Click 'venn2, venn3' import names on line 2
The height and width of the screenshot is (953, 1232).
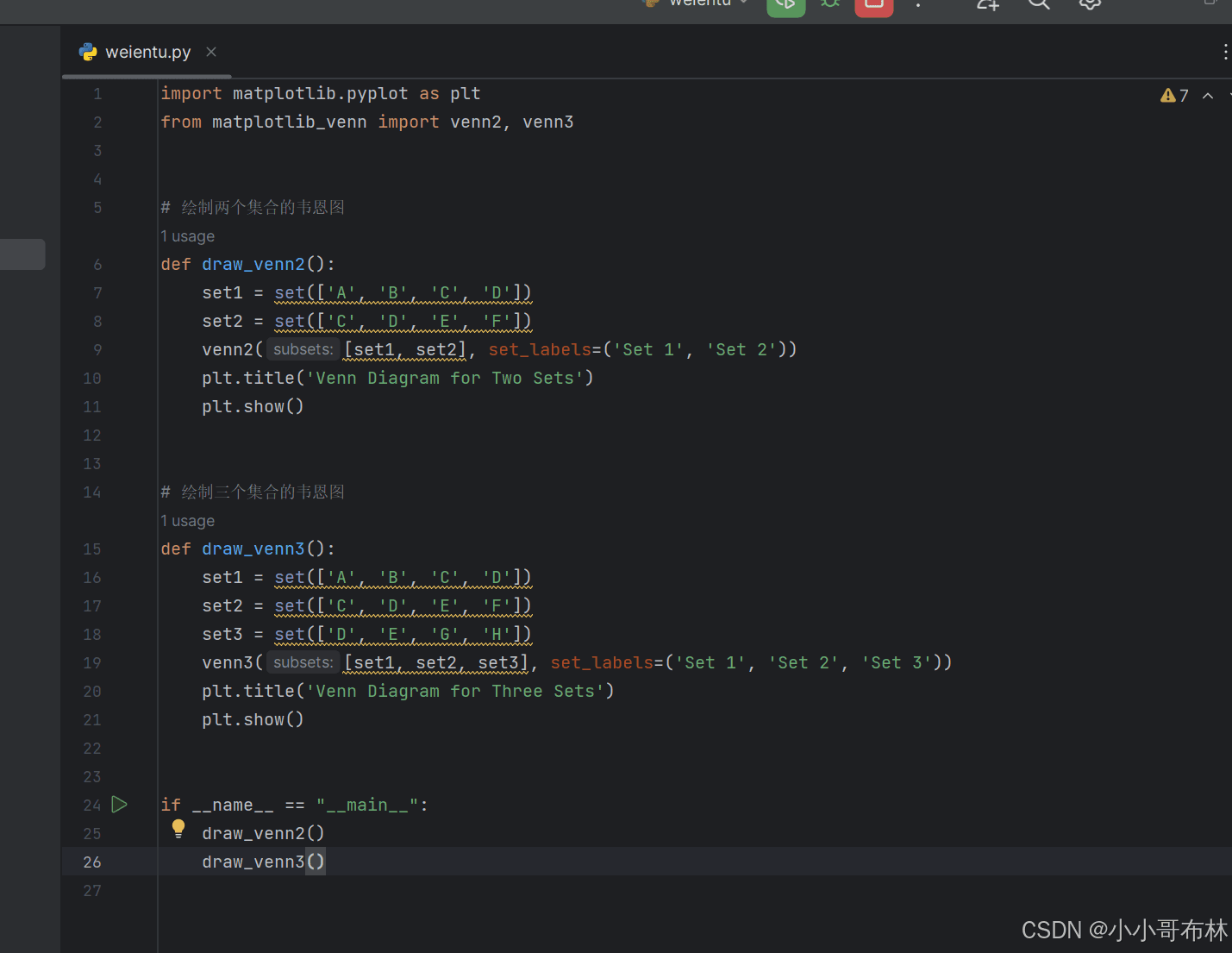pos(511,122)
